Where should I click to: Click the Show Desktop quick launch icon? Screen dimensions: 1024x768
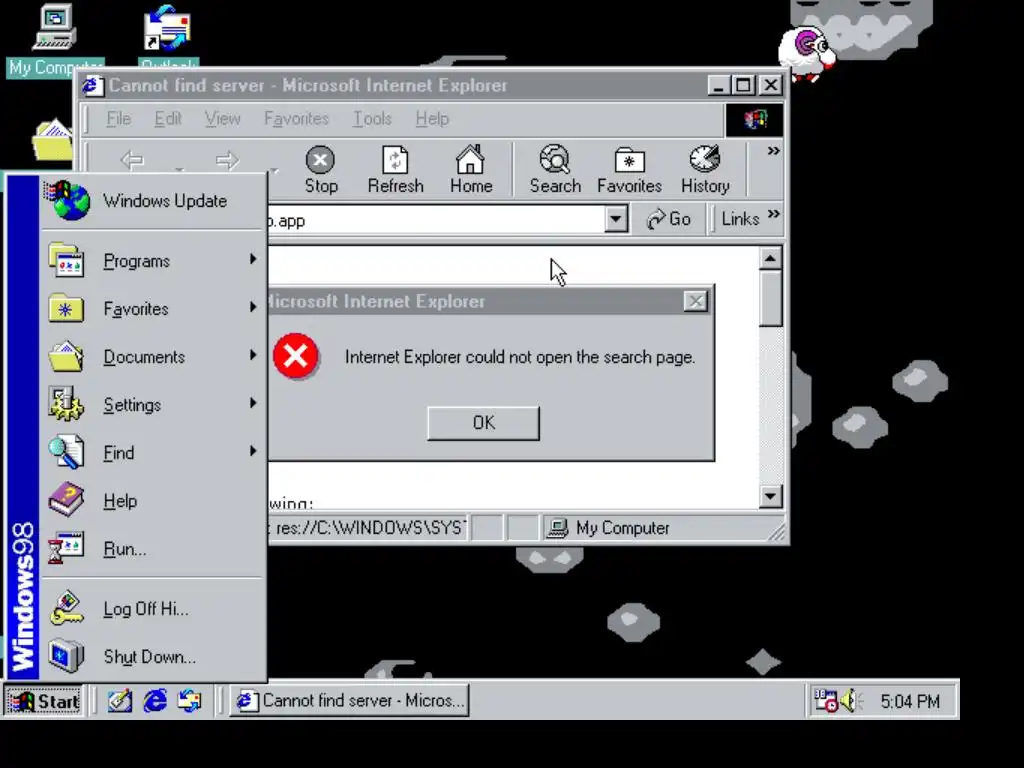(120, 701)
